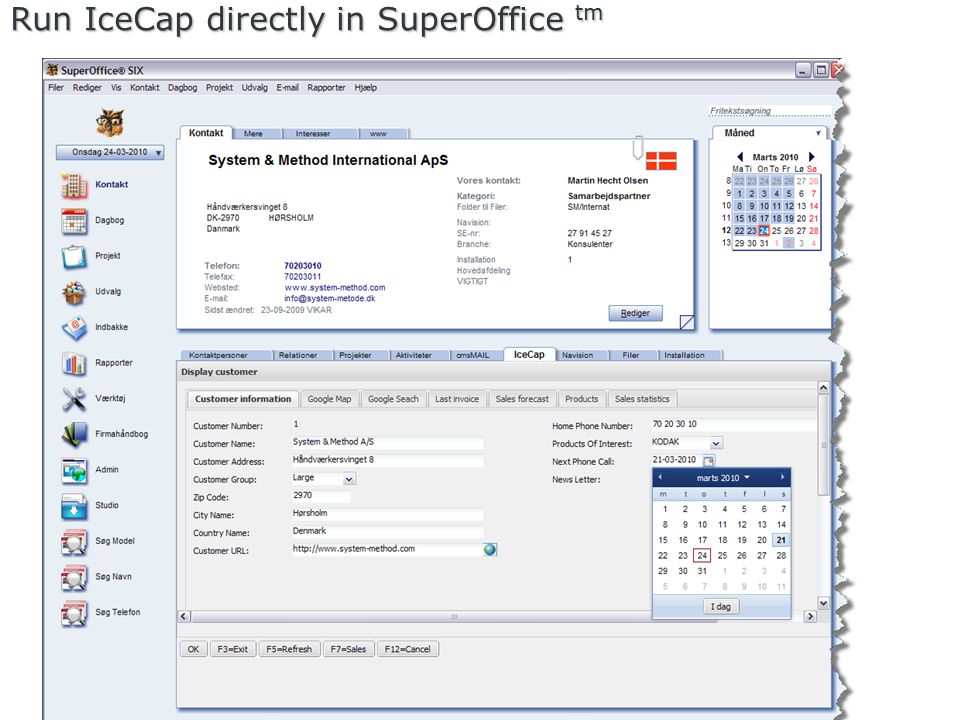This screenshot has height=720, width=960.
Task: Open the Filer menu
Action: (56, 88)
